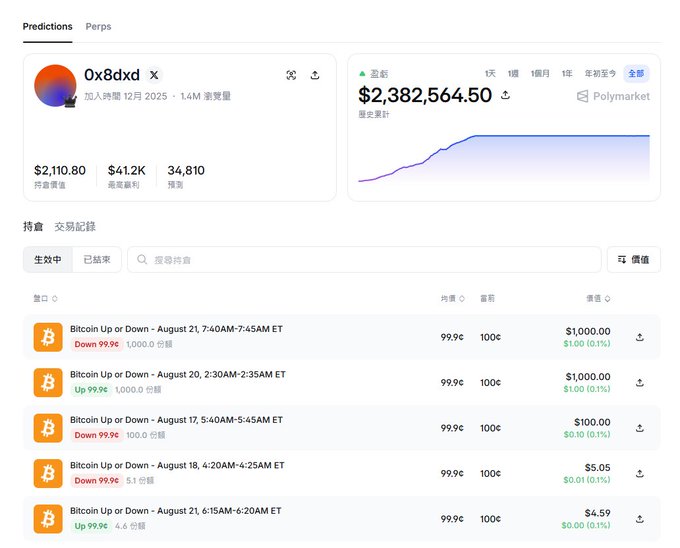Click the $41.2K biggest win stat
This screenshot has width=680, height=548.
coord(127,171)
